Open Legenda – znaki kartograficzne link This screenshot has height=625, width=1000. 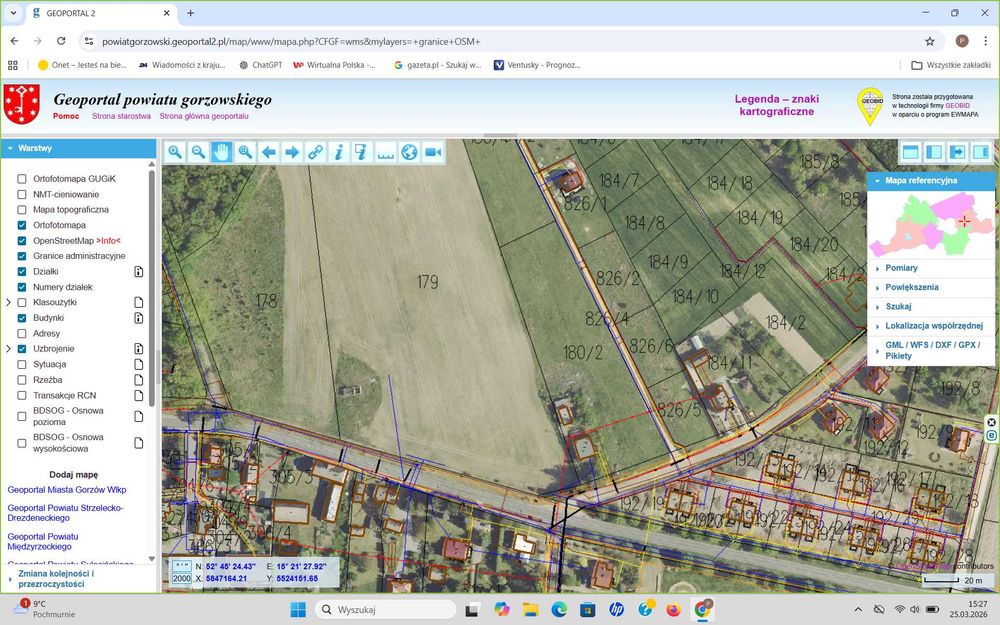coord(776,105)
